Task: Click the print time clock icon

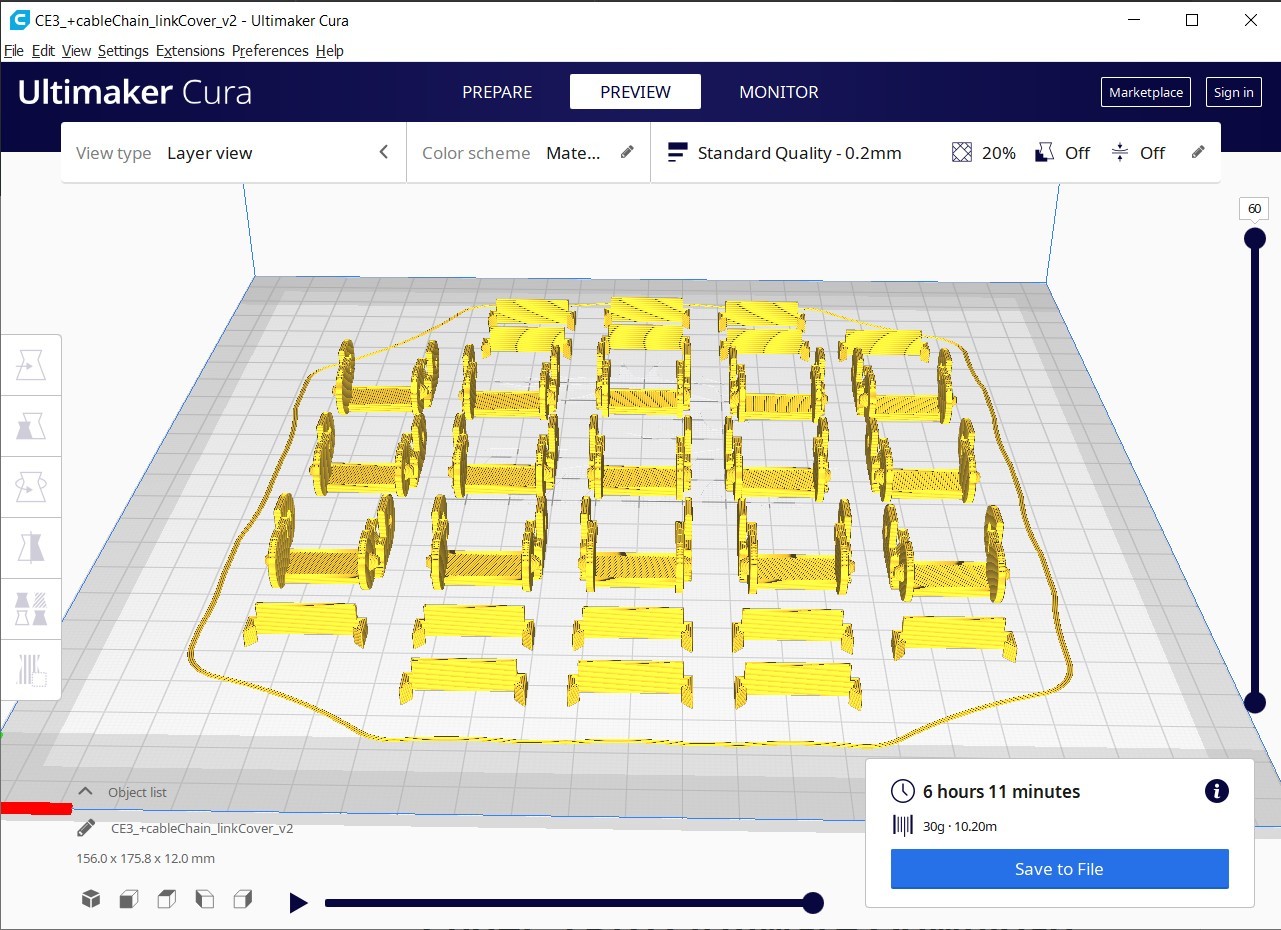Action: click(x=902, y=791)
